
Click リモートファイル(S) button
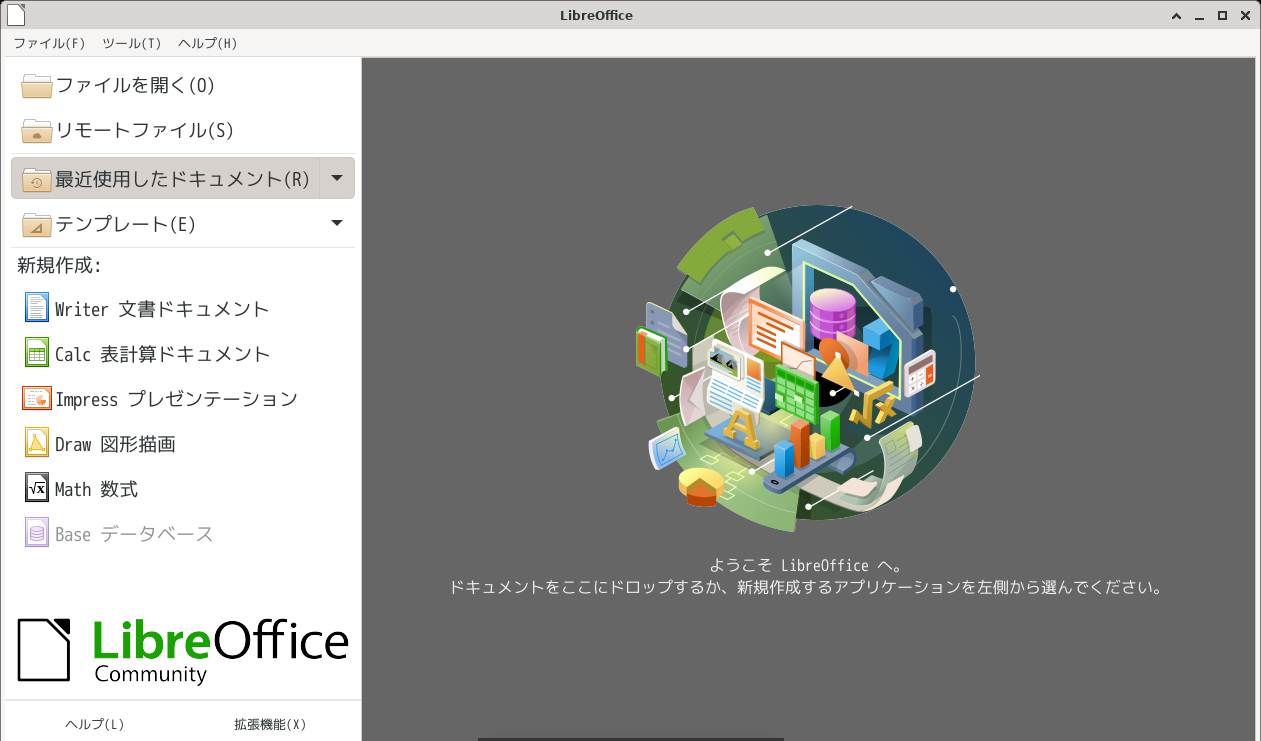pos(183,131)
